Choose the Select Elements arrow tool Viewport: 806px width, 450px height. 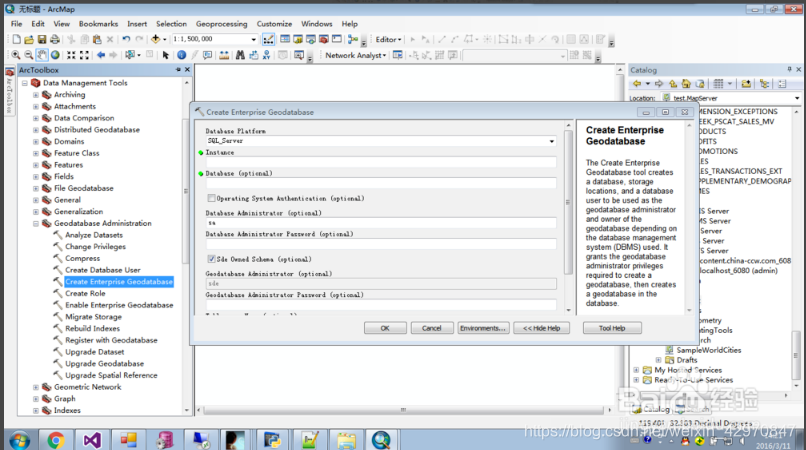(x=165, y=55)
